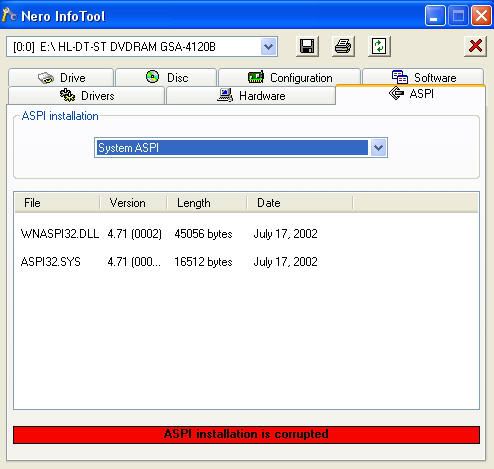Go to the Configuration tab

click(x=290, y=78)
